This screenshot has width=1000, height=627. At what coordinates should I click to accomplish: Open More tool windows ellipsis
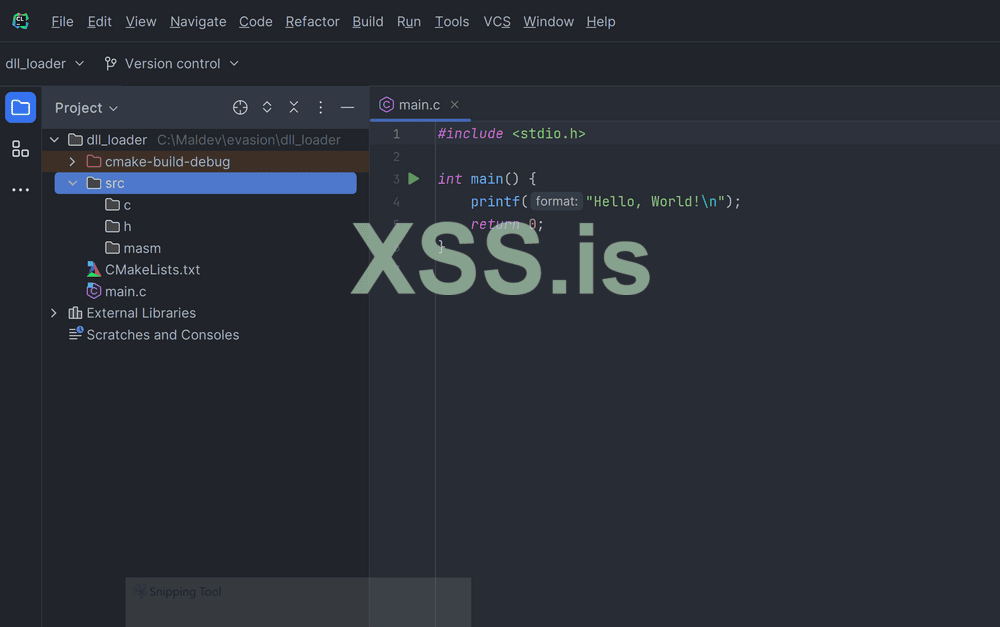(x=20, y=190)
